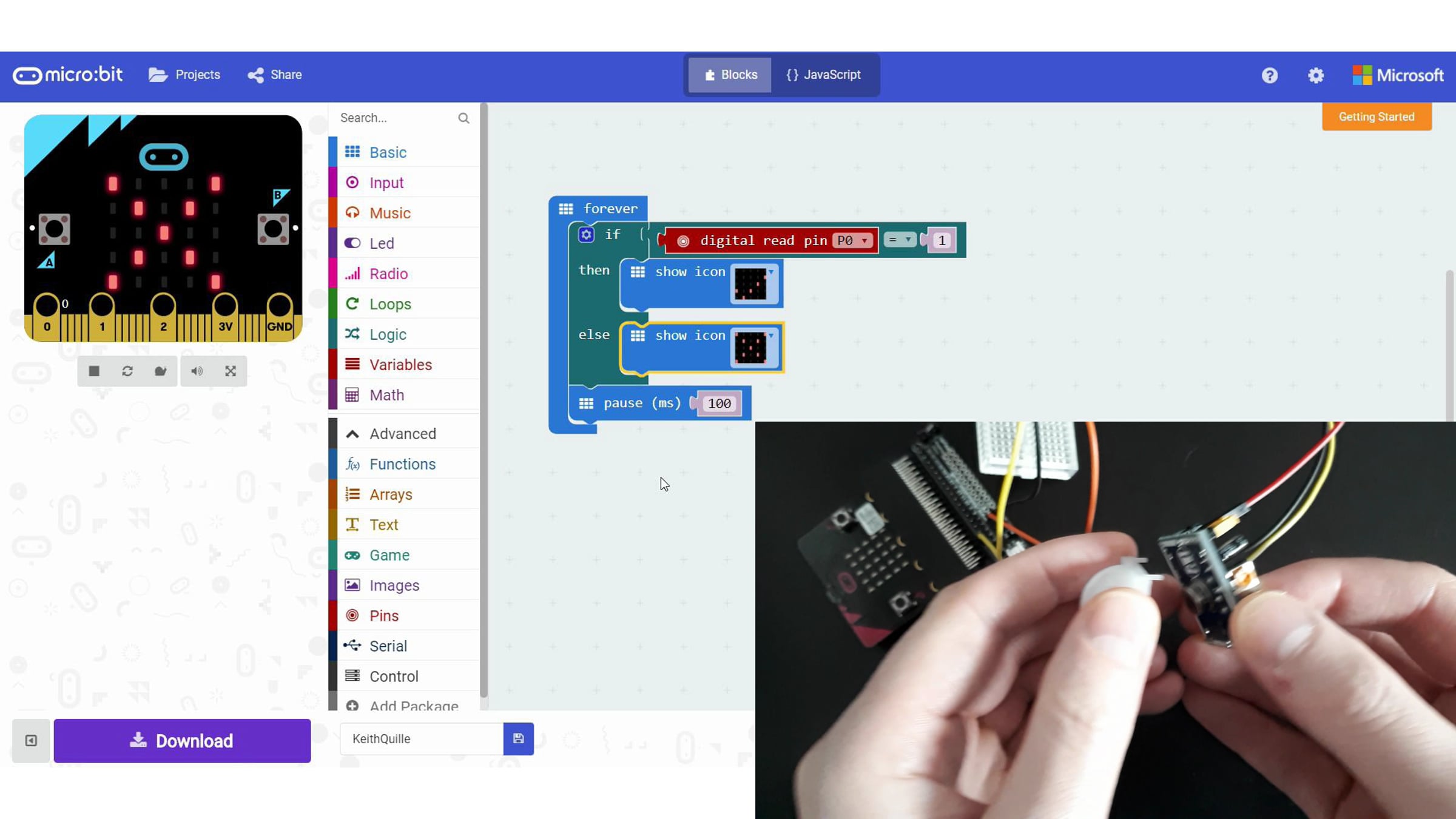The image size is (1456, 819).
Task: Open the Math blocks category
Action: pyautogui.click(x=404, y=394)
